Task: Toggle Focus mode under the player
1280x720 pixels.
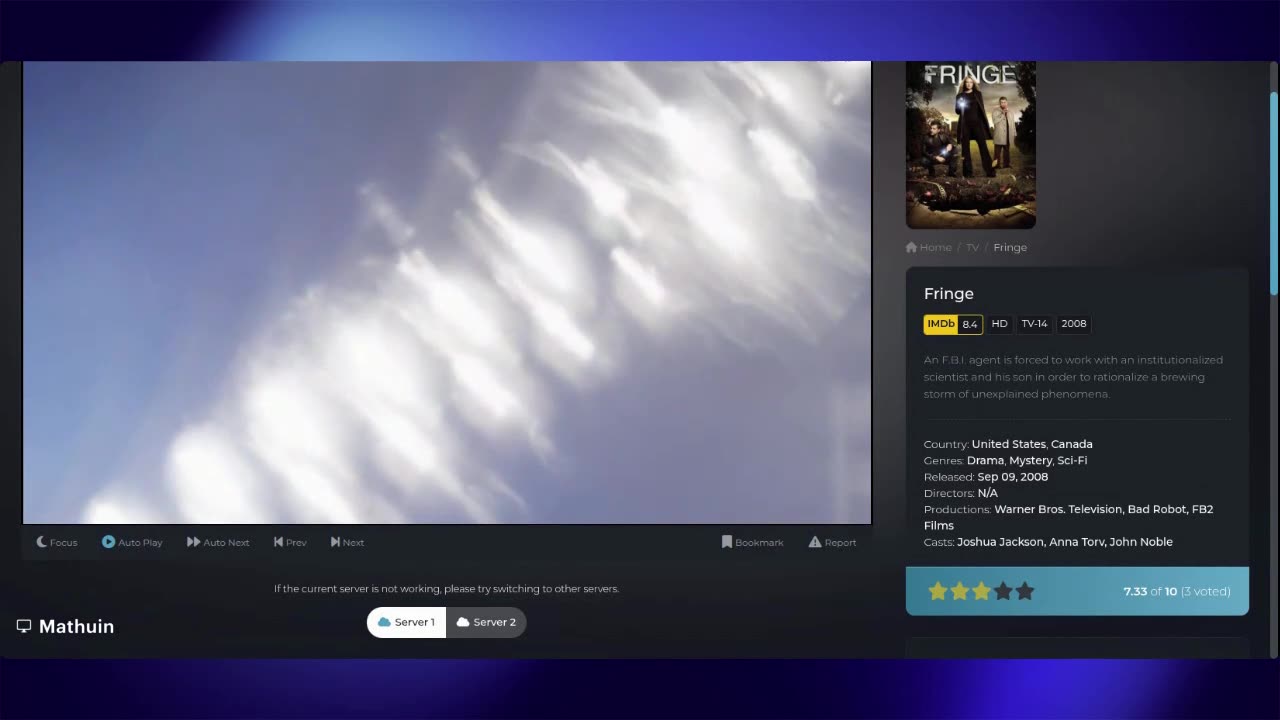Action: pyautogui.click(x=57, y=542)
